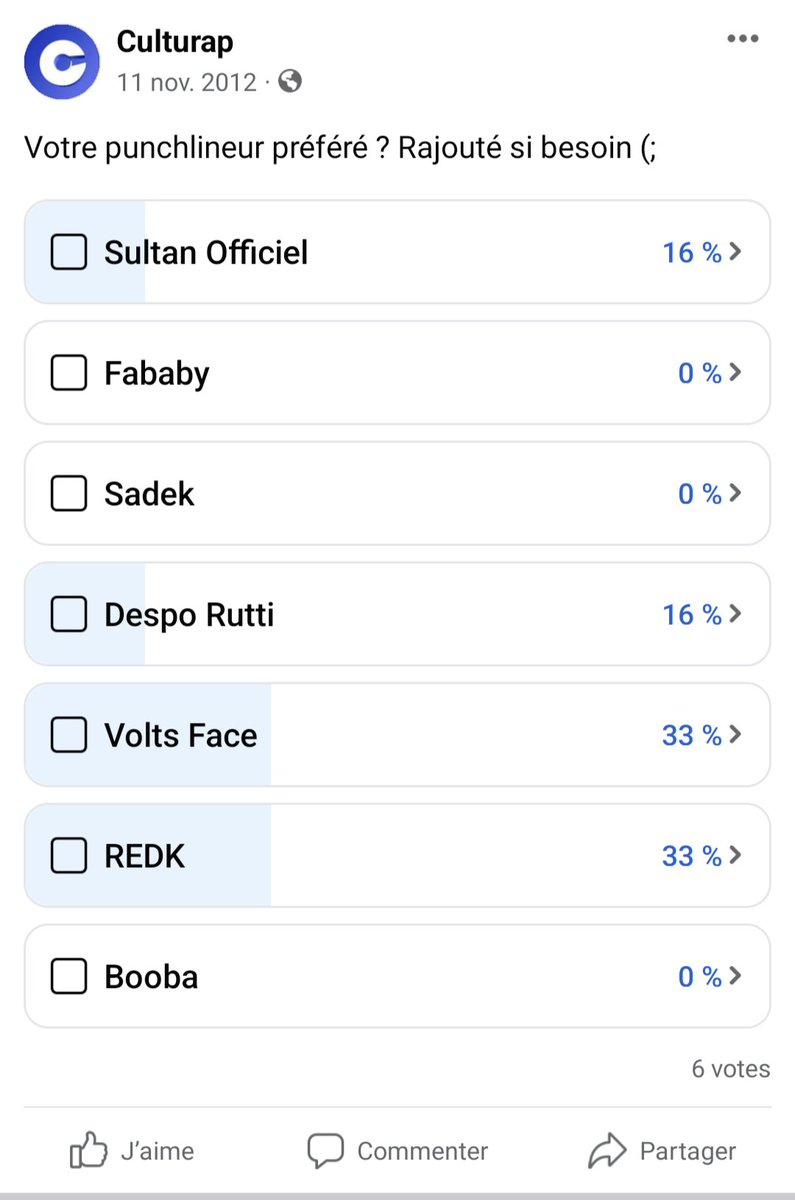Click the Sultan Officiel progress bar fill
This screenshot has width=795, height=1200.
(x=85, y=252)
